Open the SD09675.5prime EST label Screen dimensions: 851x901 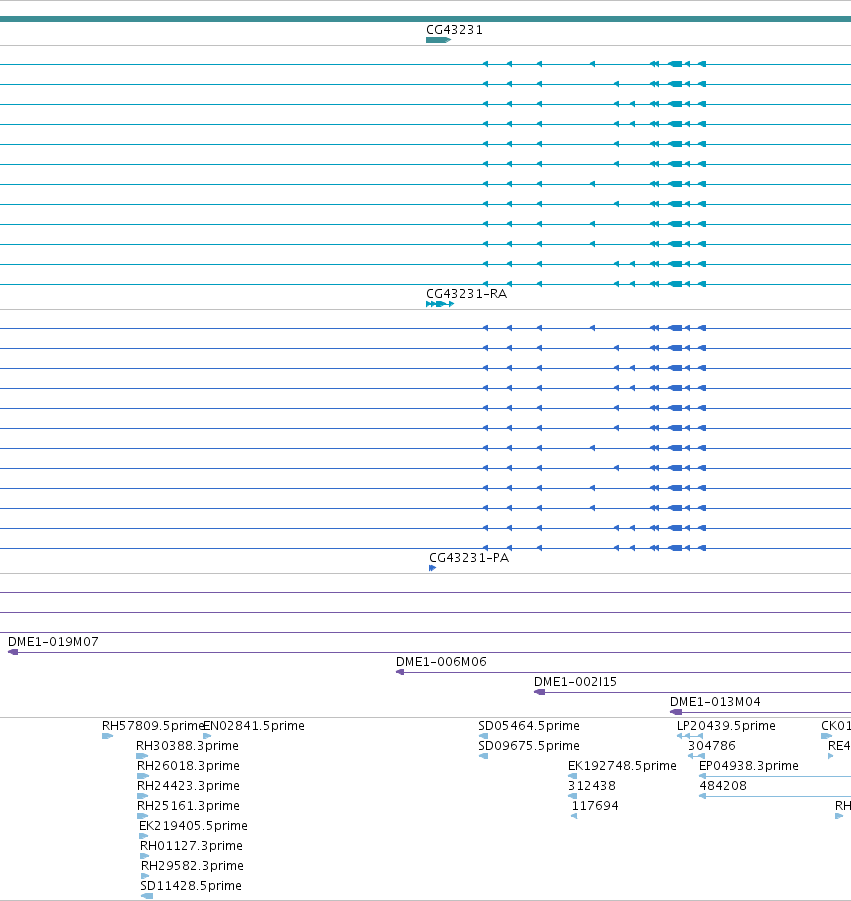[529, 746]
